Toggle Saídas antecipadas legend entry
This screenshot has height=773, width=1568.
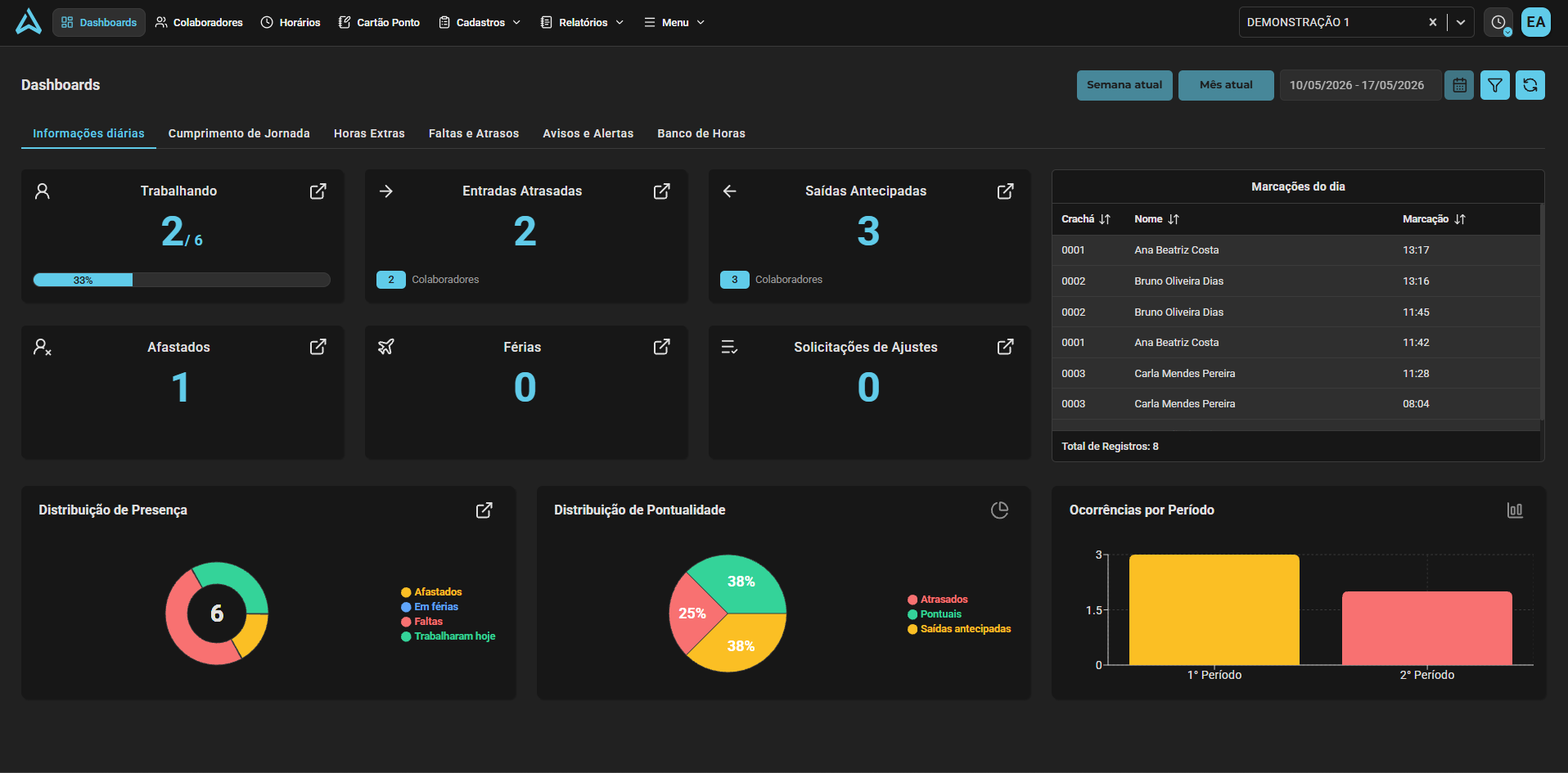click(959, 629)
